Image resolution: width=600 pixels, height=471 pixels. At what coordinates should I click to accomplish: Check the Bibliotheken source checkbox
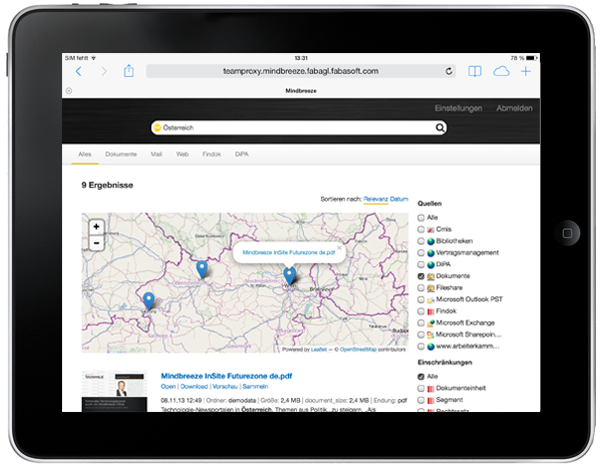pyautogui.click(x=421, y=241)
